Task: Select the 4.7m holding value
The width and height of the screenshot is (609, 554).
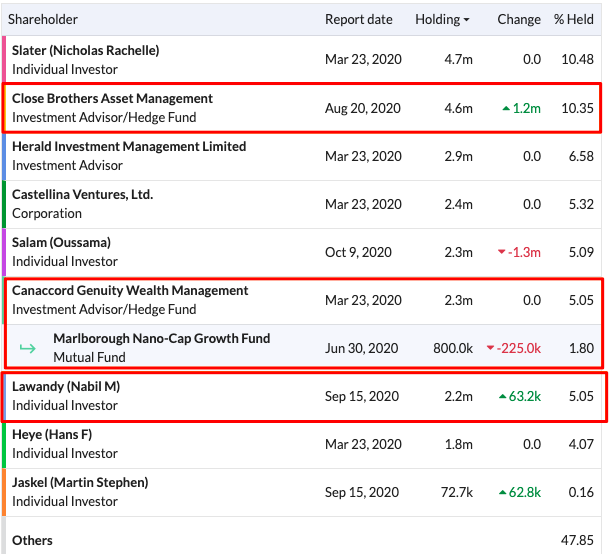Action: point(458,59)
